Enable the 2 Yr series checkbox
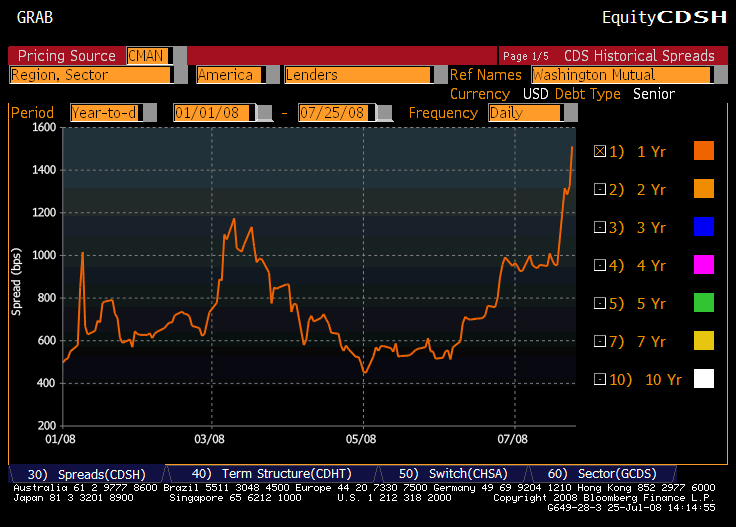736x527 pixels. coord(599,189)
